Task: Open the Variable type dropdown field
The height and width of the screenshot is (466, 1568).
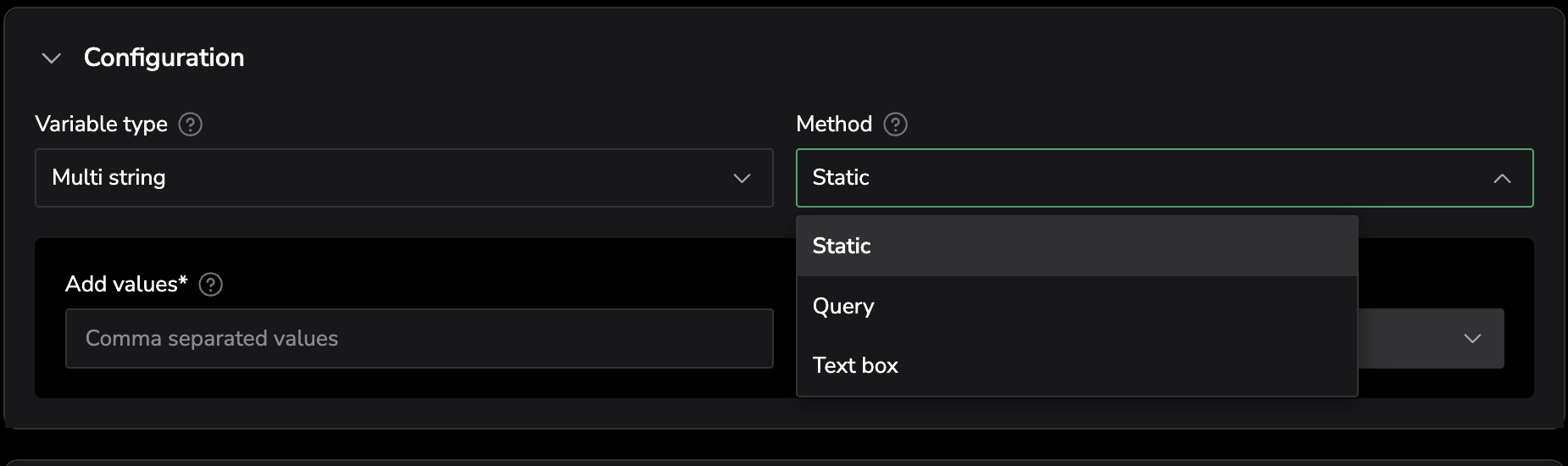Action: point(403,178)
